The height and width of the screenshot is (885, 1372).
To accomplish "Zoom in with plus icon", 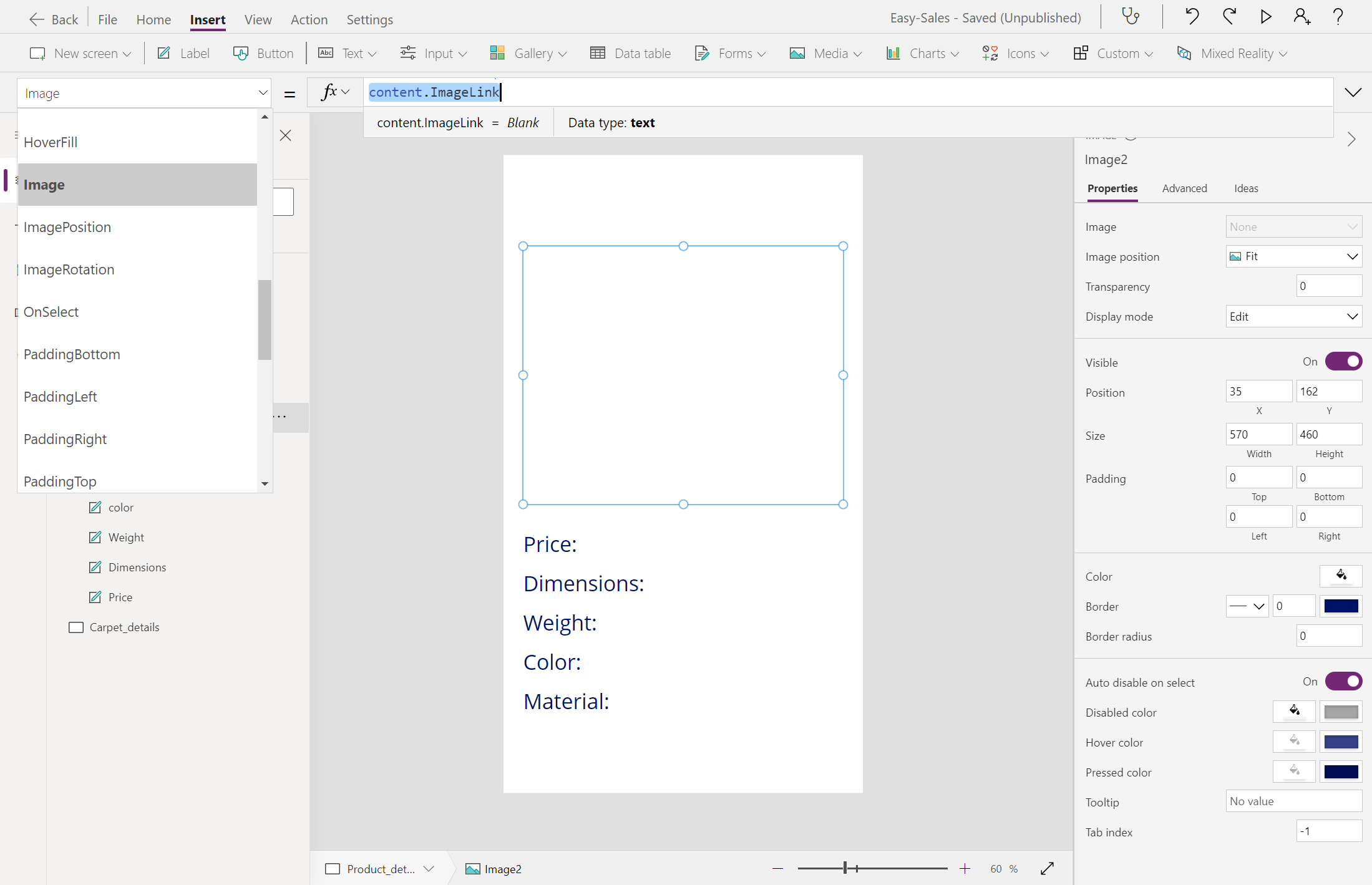I will tap(965, 869).
